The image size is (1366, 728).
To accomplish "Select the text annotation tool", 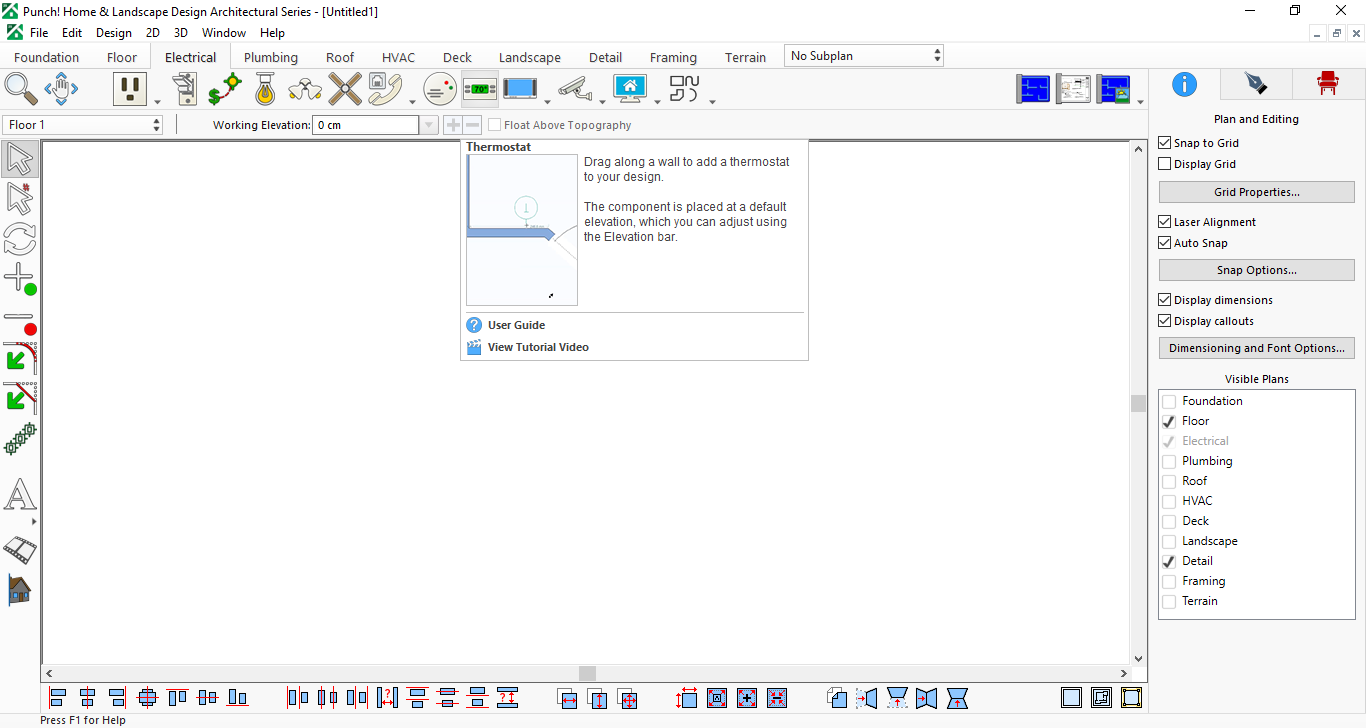I will (x=20, y=495).
